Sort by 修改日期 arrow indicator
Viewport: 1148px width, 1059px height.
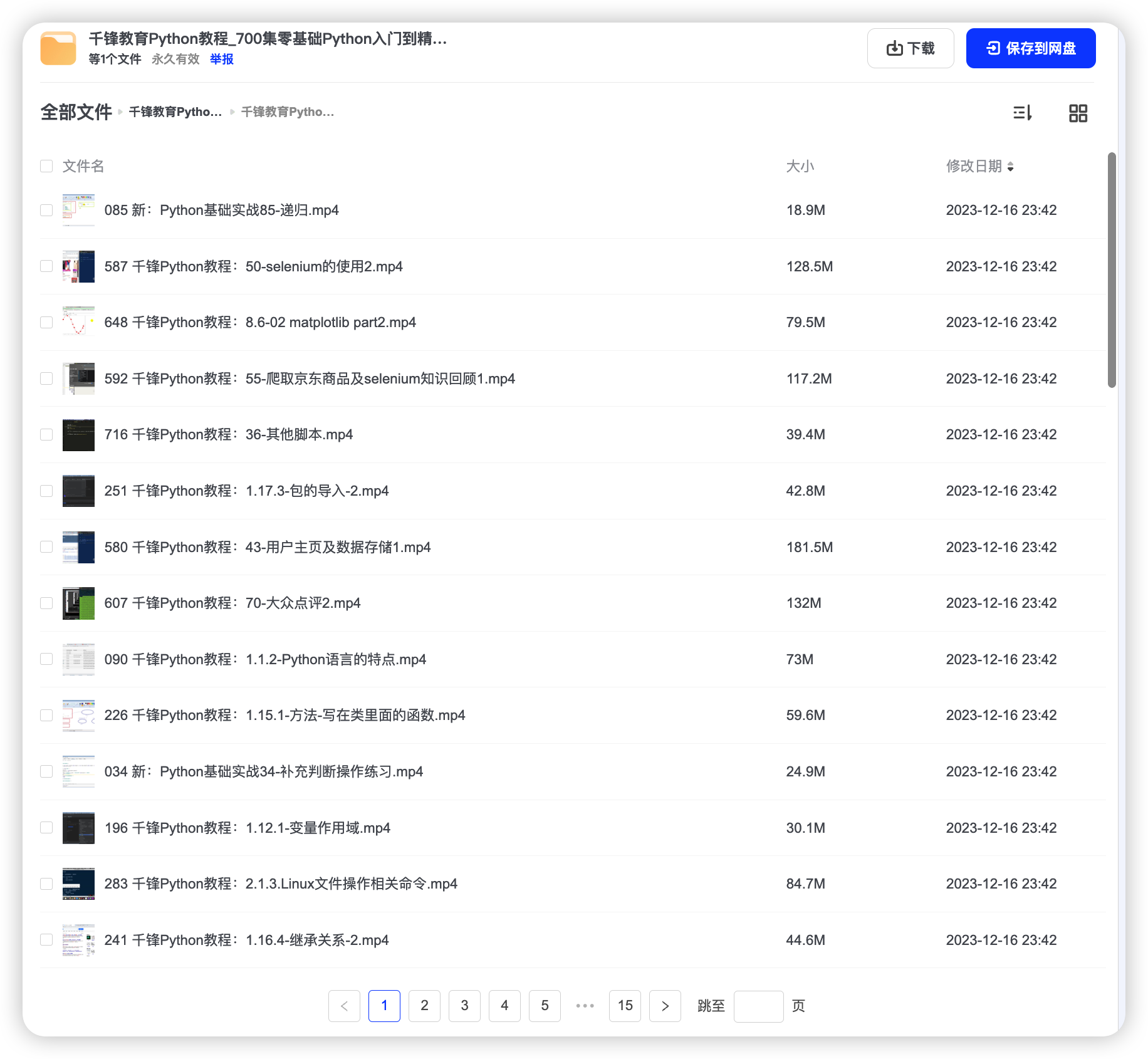click(1010, 166)
